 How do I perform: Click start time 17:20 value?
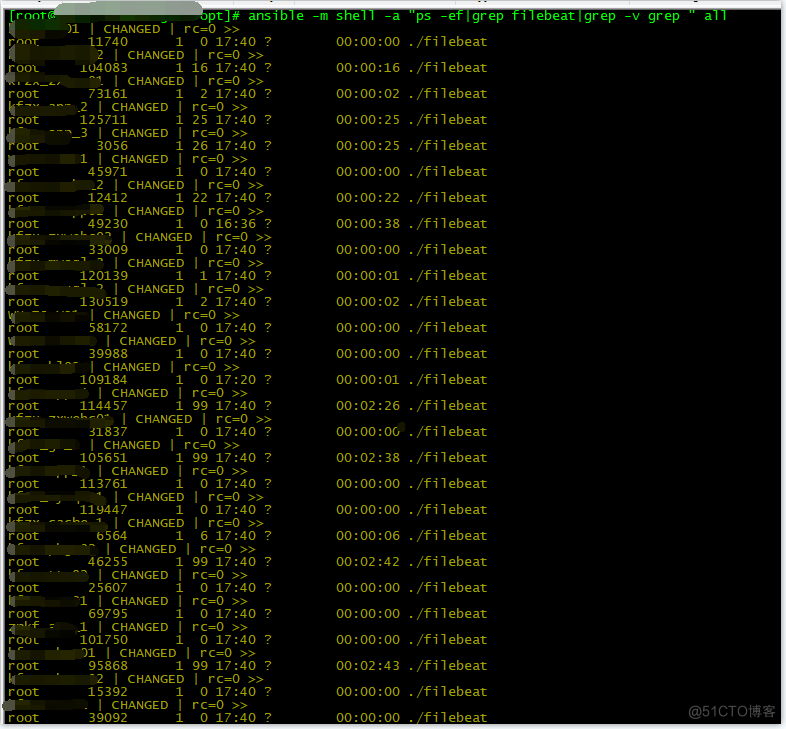pos(236,380)
